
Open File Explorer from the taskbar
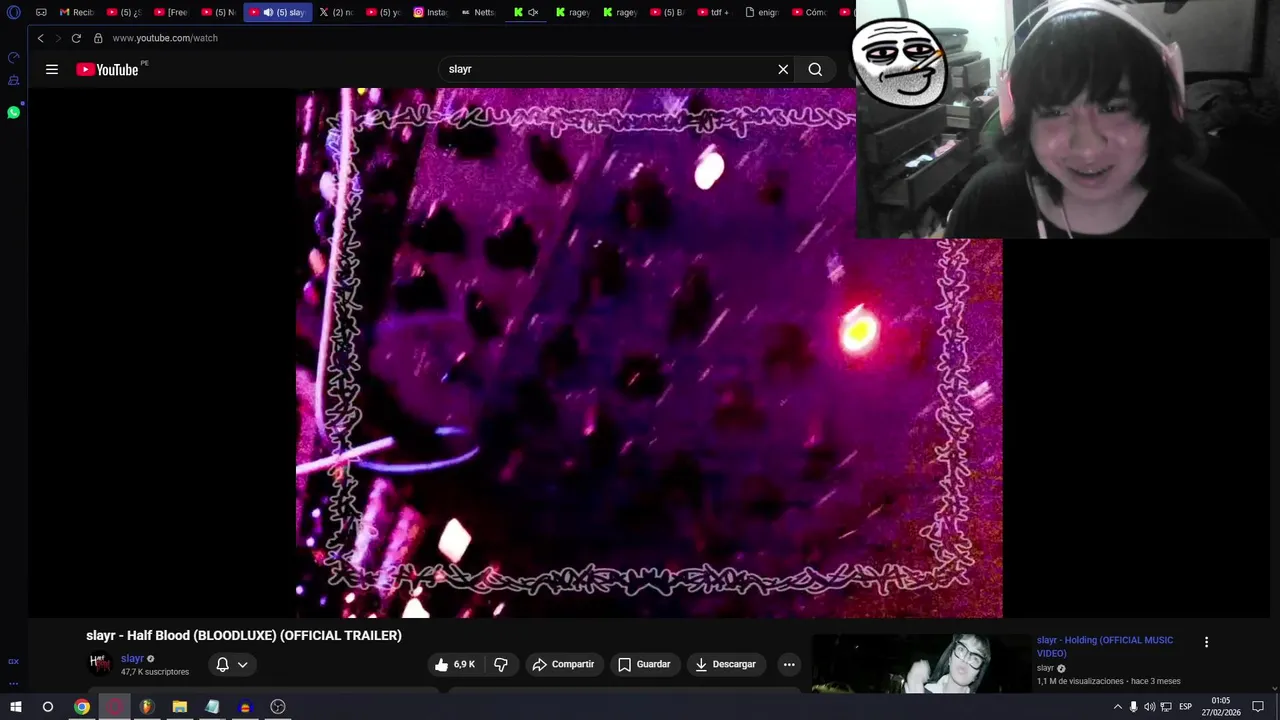click(179, 707)
